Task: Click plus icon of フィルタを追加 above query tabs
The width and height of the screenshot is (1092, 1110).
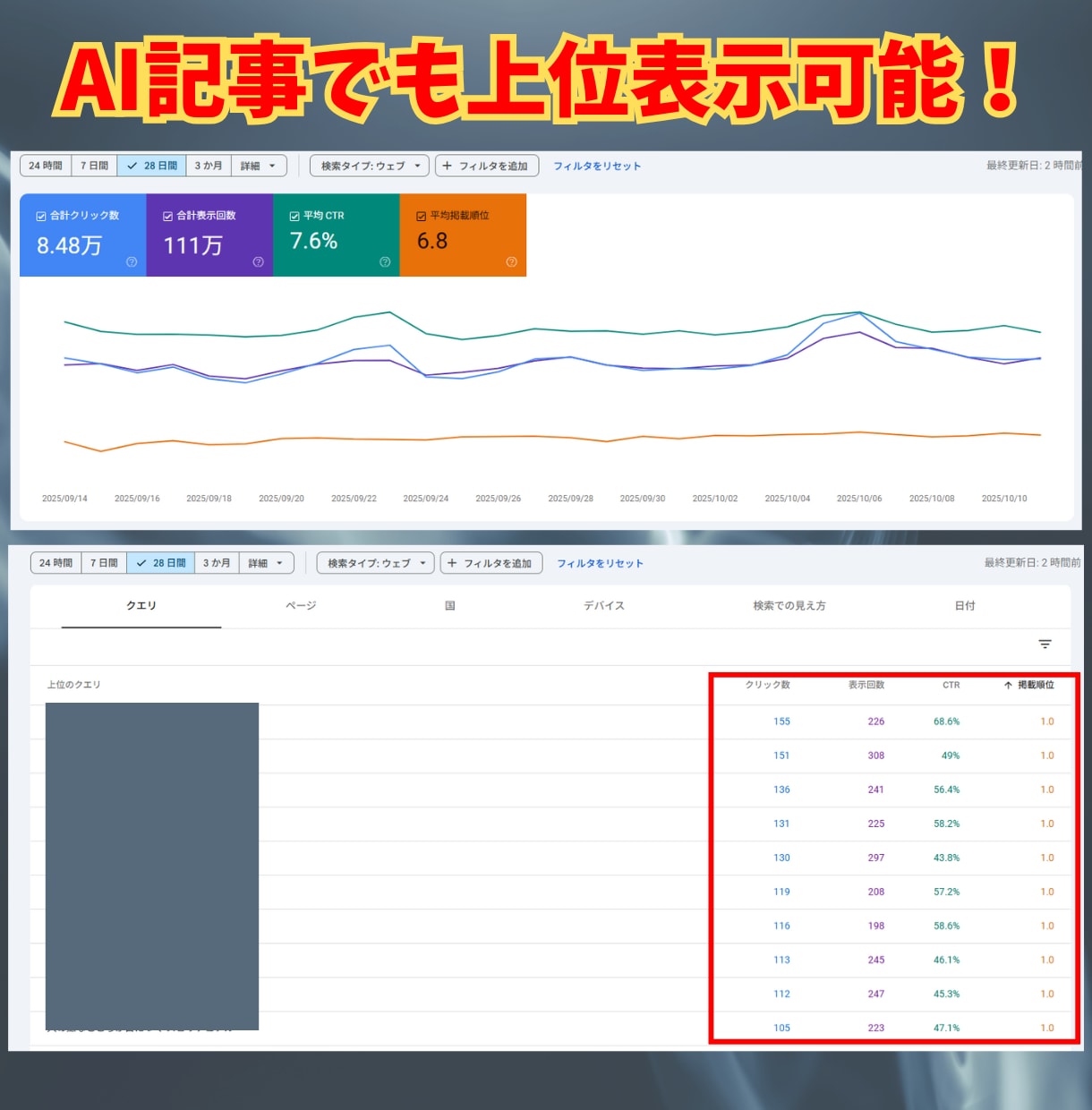Action: point(452,563)
